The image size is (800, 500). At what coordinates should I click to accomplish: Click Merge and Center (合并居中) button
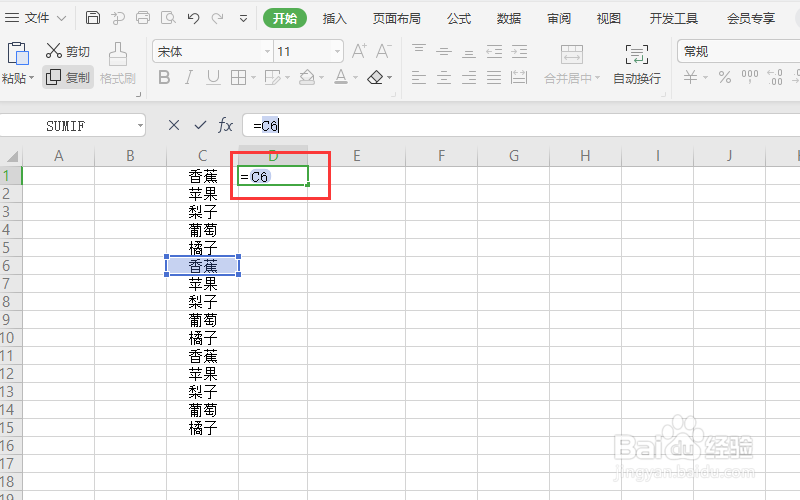pyautogui.click(x=571, y=64)
